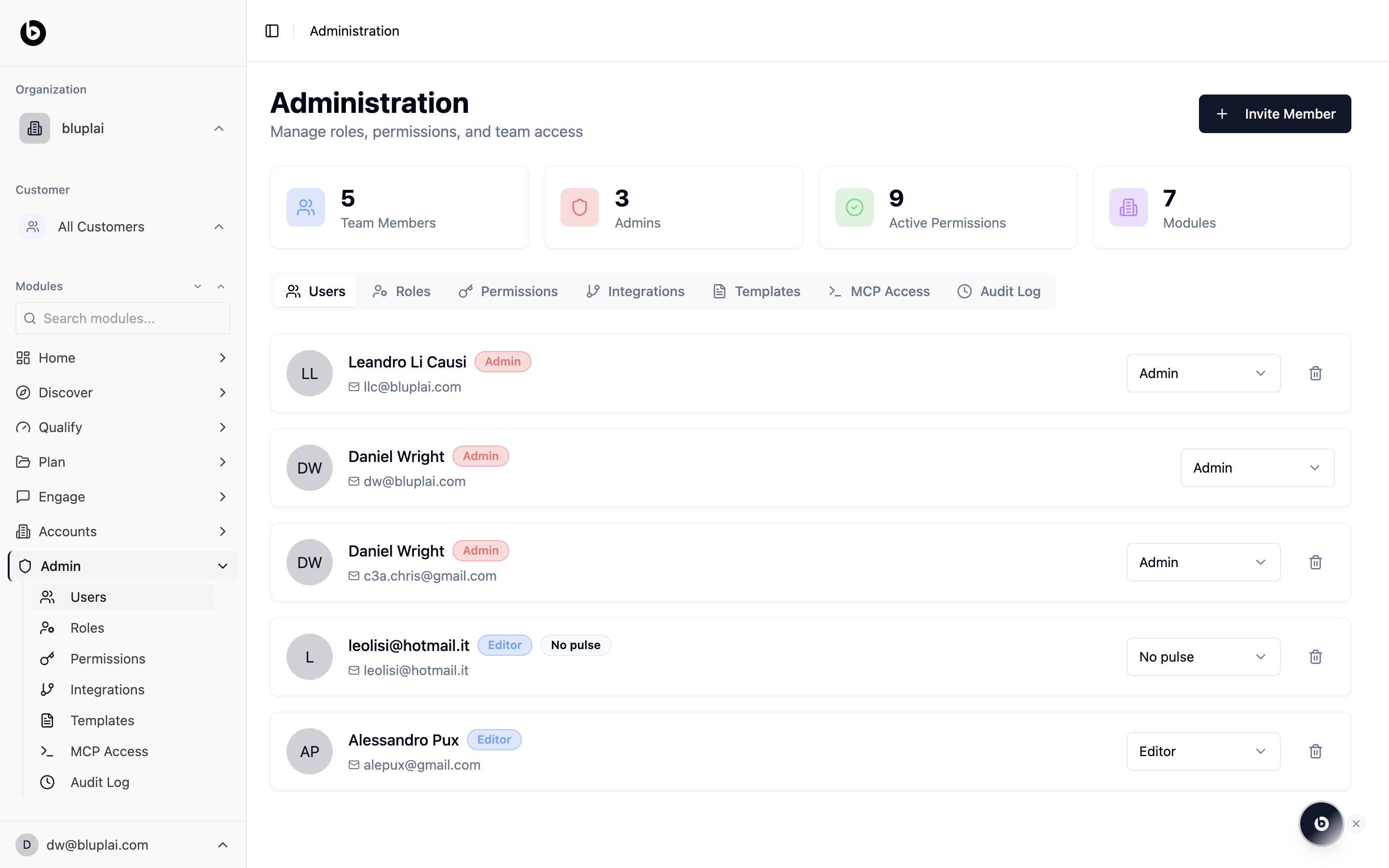Click the bluplai logo
Image resolution: width=1389 pixels, height=868 pixels.
[x=33, y=33]
